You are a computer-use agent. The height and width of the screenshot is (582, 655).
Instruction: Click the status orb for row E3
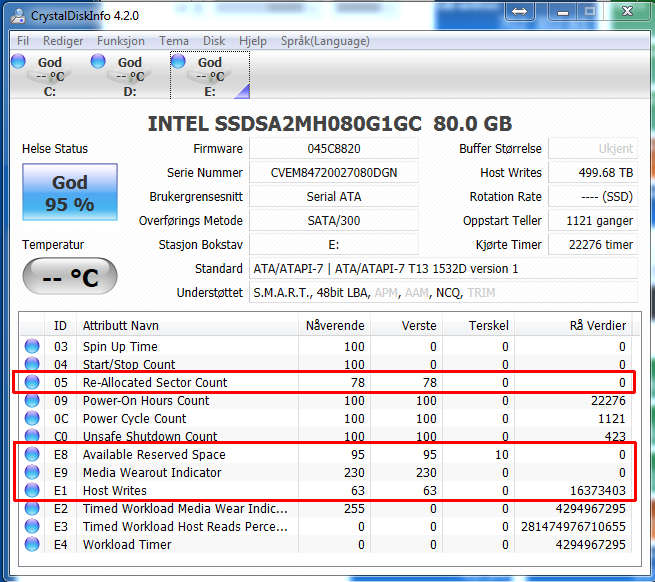32,526
